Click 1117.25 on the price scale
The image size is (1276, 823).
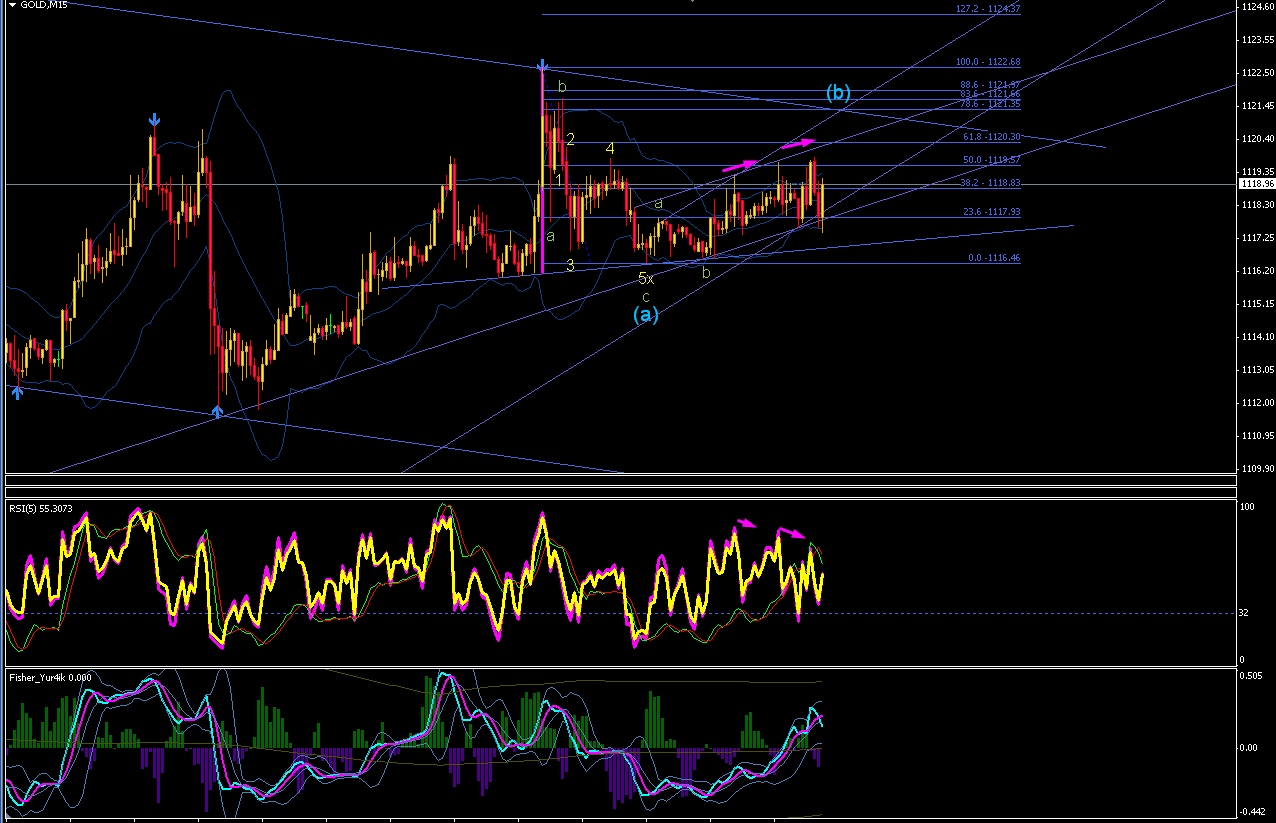coord(1256,238)
